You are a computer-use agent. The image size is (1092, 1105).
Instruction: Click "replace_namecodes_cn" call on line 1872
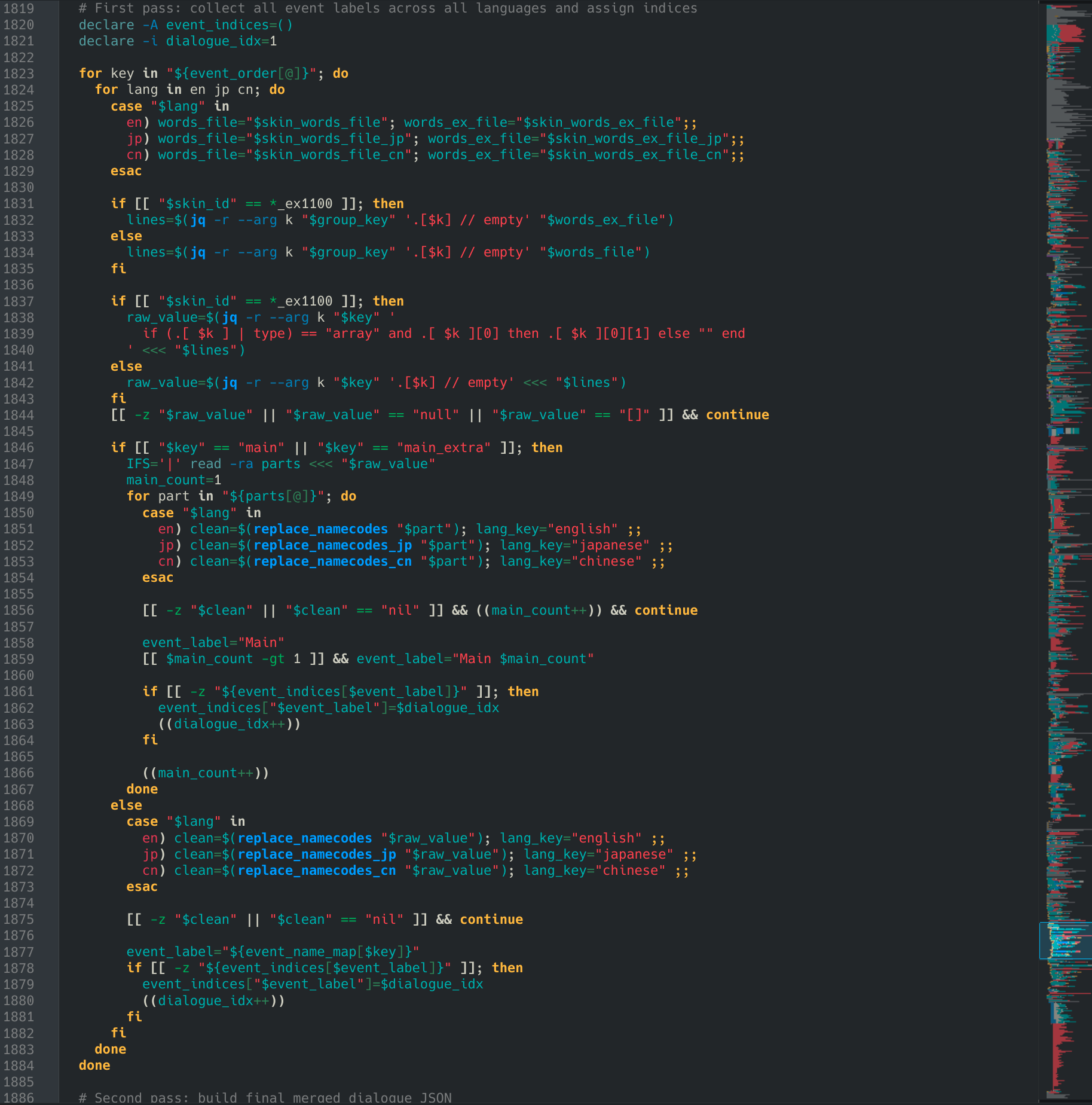(317, 871)
